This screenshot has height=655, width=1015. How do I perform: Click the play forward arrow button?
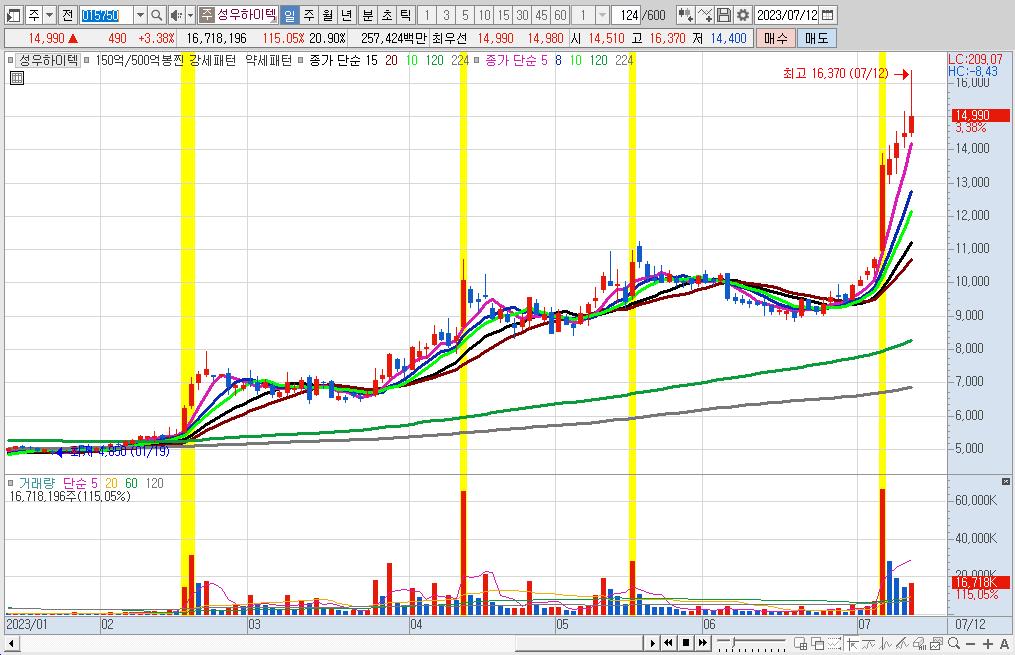652,643
